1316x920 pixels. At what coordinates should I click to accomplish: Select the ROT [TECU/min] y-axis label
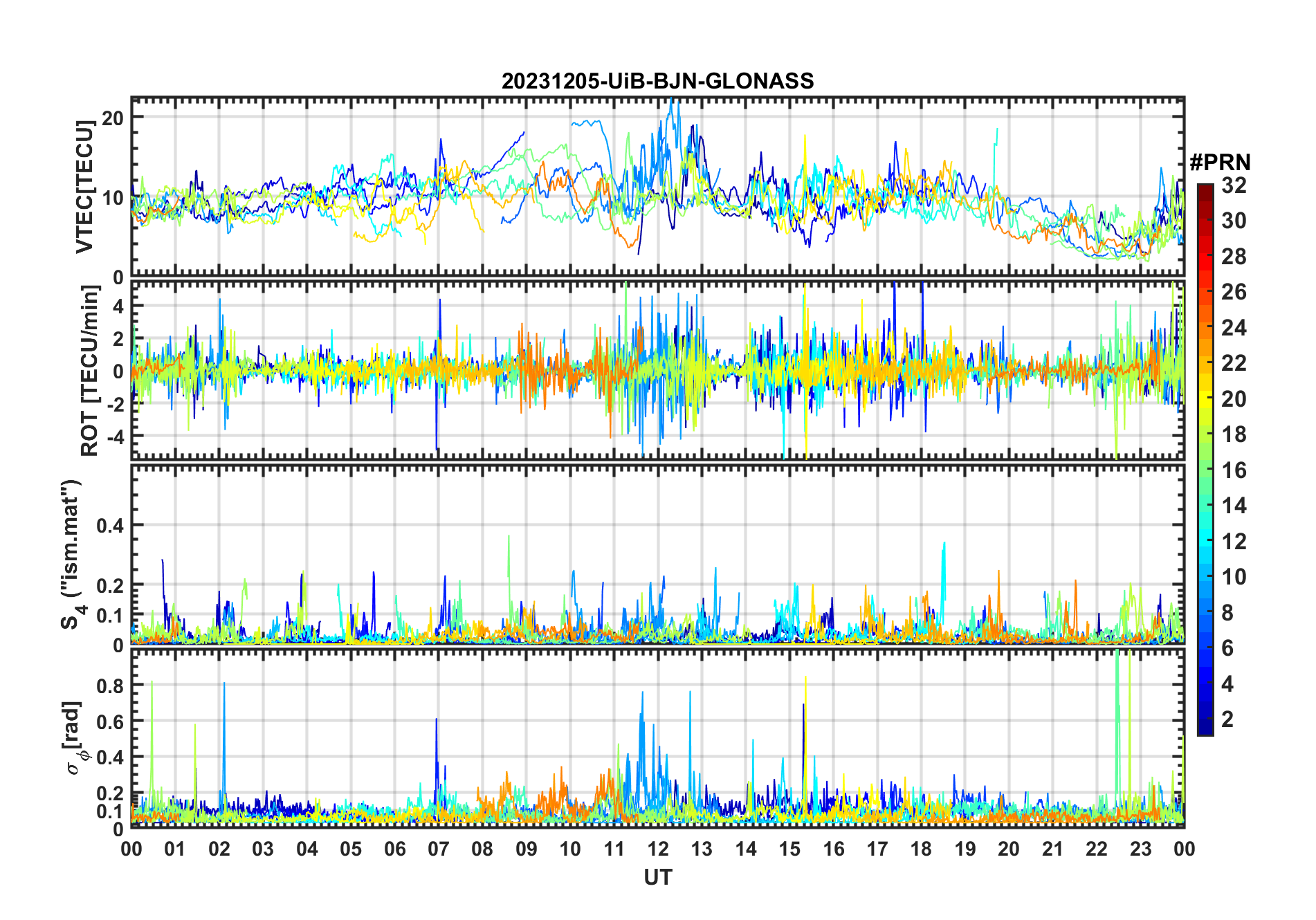point(90,370)
